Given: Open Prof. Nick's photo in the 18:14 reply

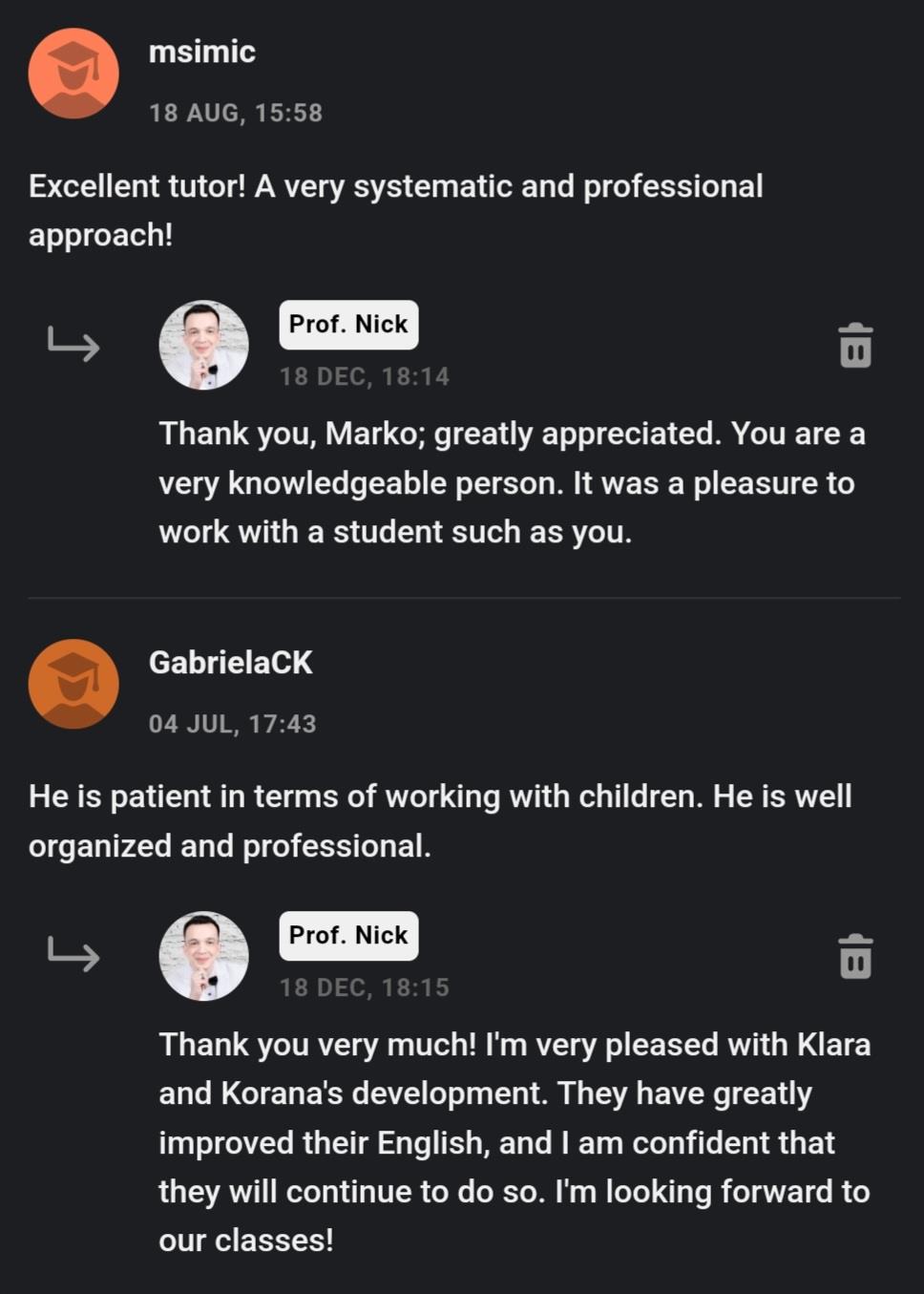Looking at the screenshot, I should coord(203,345).
